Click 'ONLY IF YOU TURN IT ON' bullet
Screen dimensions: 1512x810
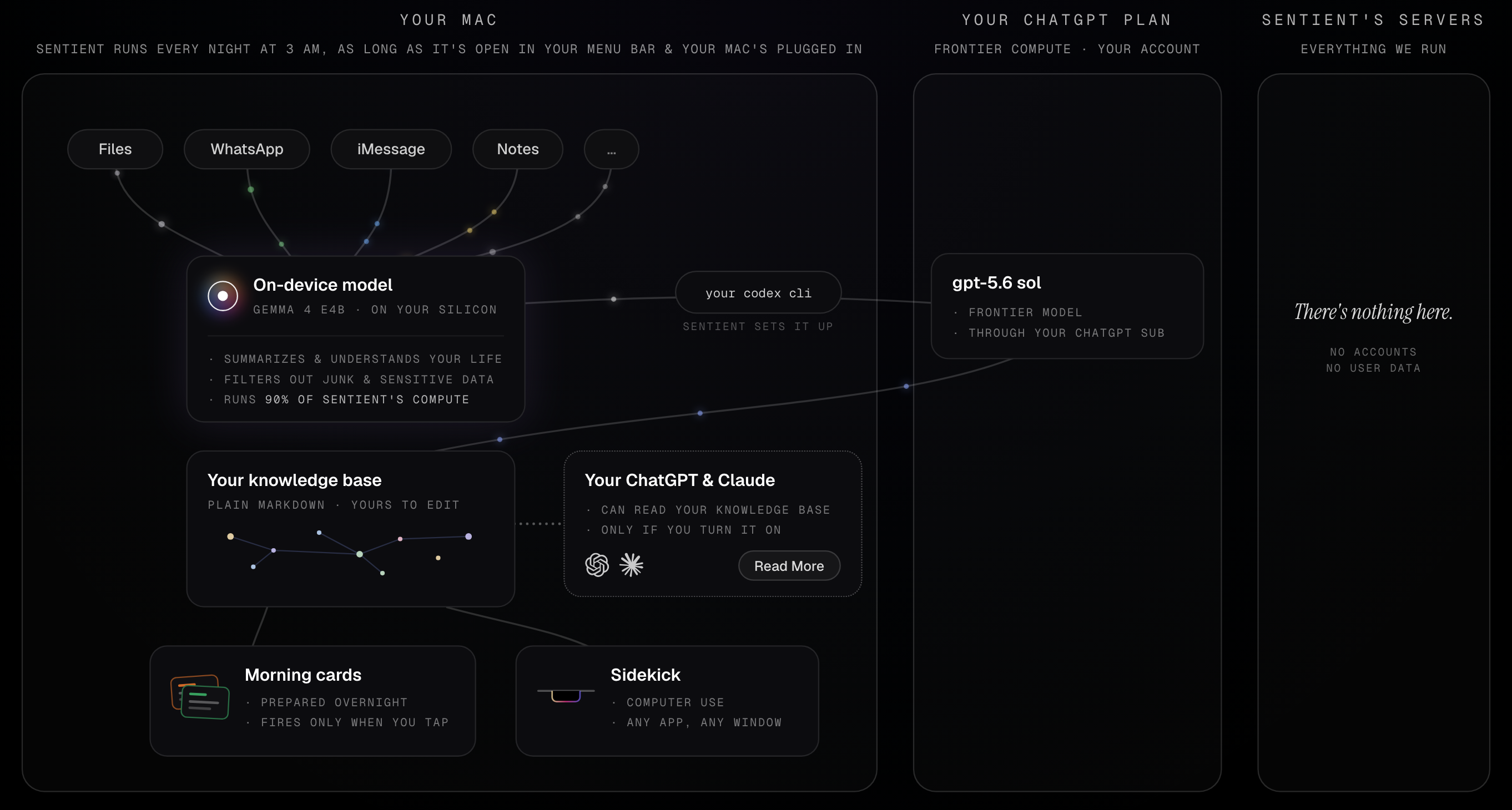point(691,530)
